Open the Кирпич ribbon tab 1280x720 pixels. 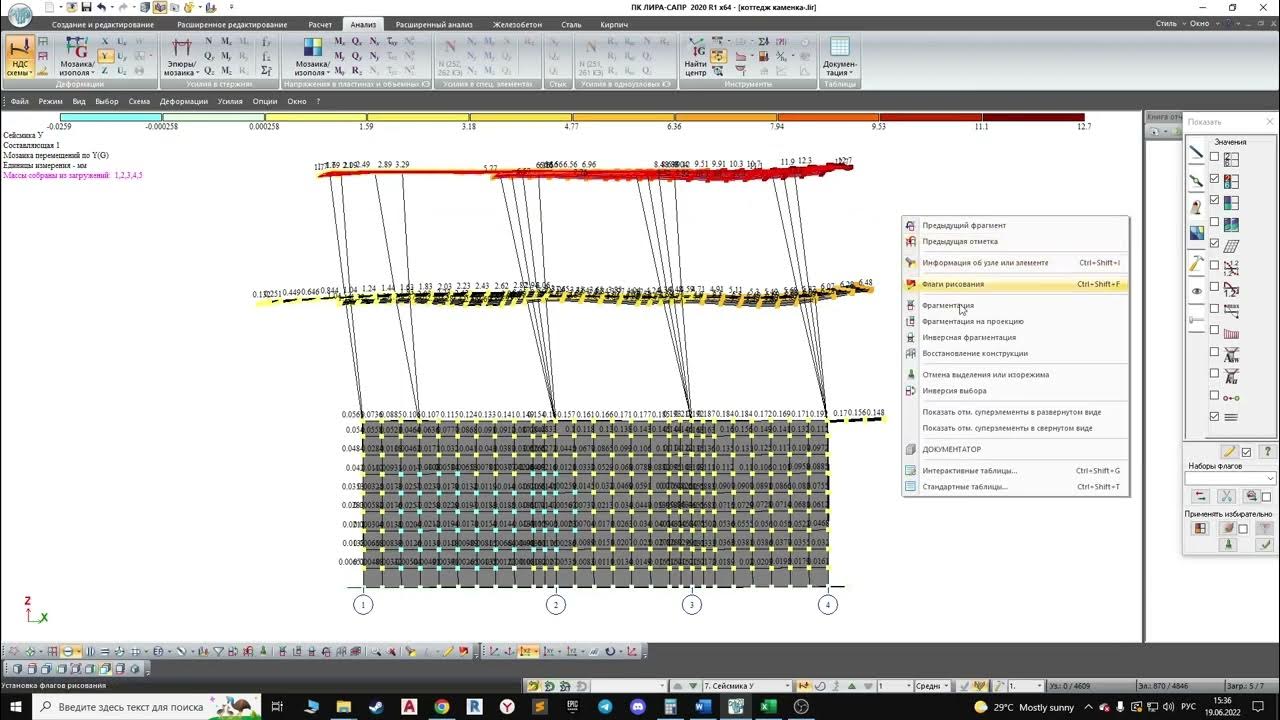(614, 24)
